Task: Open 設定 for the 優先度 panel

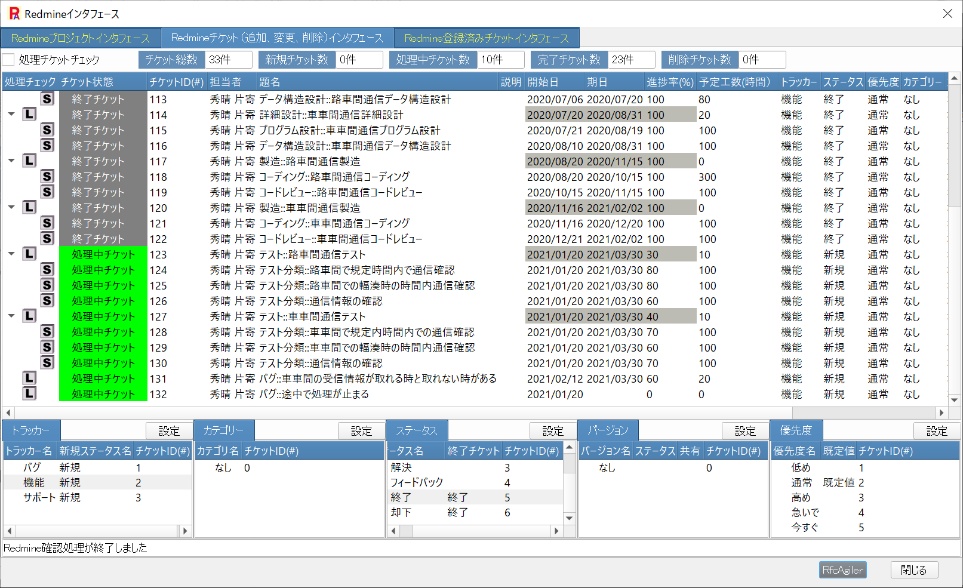Action: [x=937, y=431]
